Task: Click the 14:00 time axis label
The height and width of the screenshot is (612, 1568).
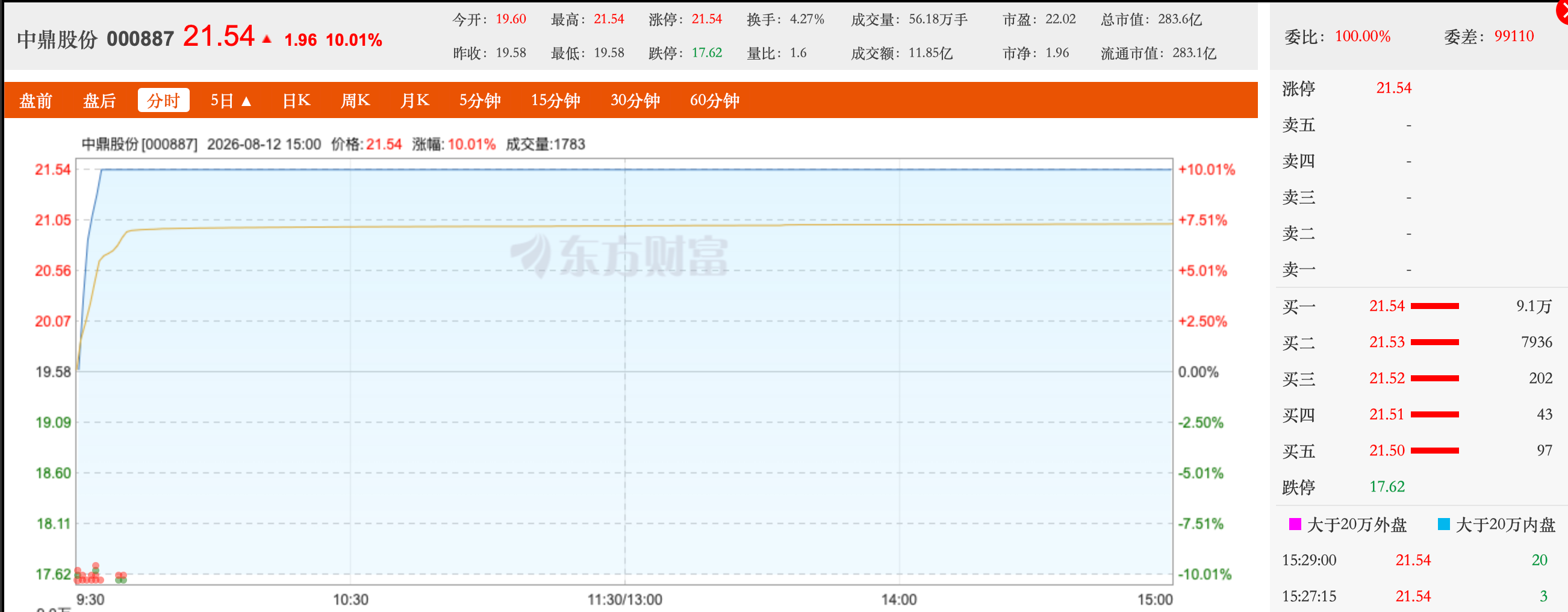Action: coord(899,600)
